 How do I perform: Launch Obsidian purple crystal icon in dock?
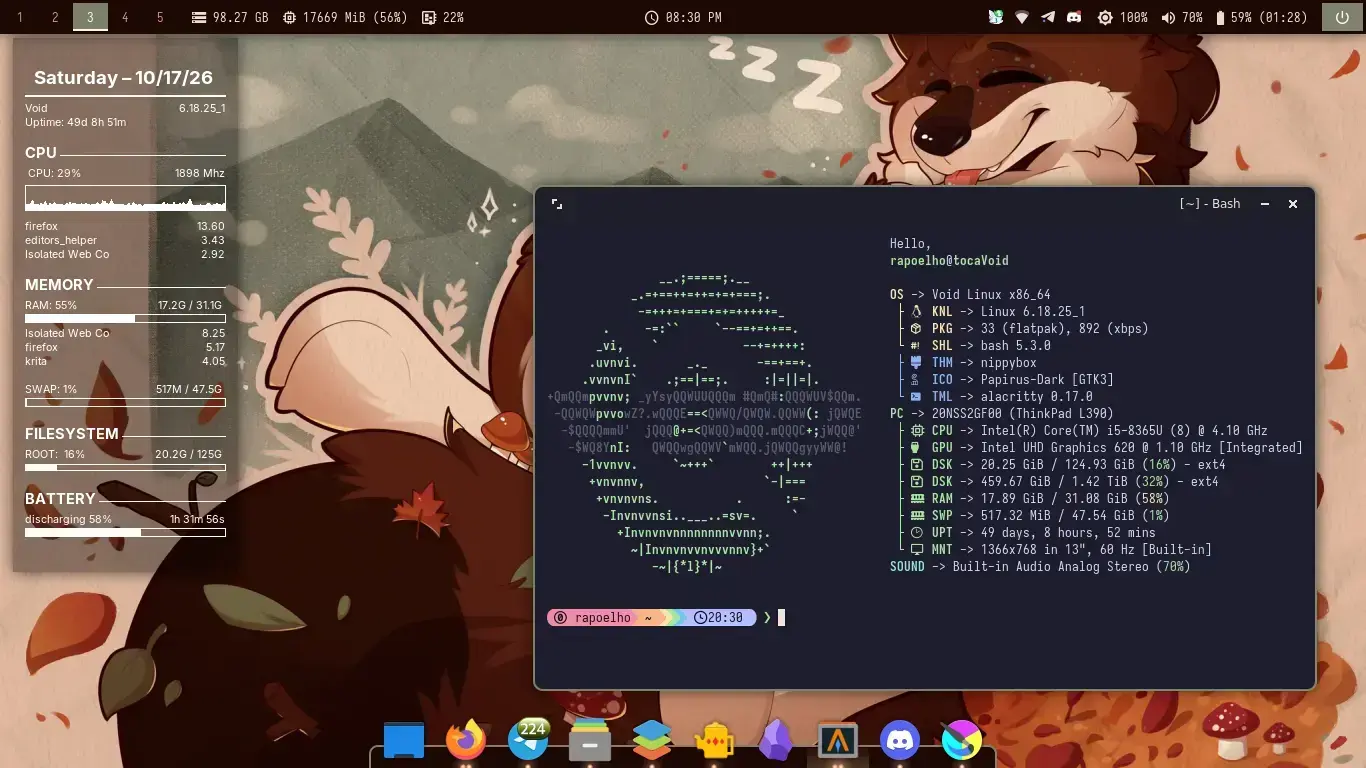coord(776,741)
